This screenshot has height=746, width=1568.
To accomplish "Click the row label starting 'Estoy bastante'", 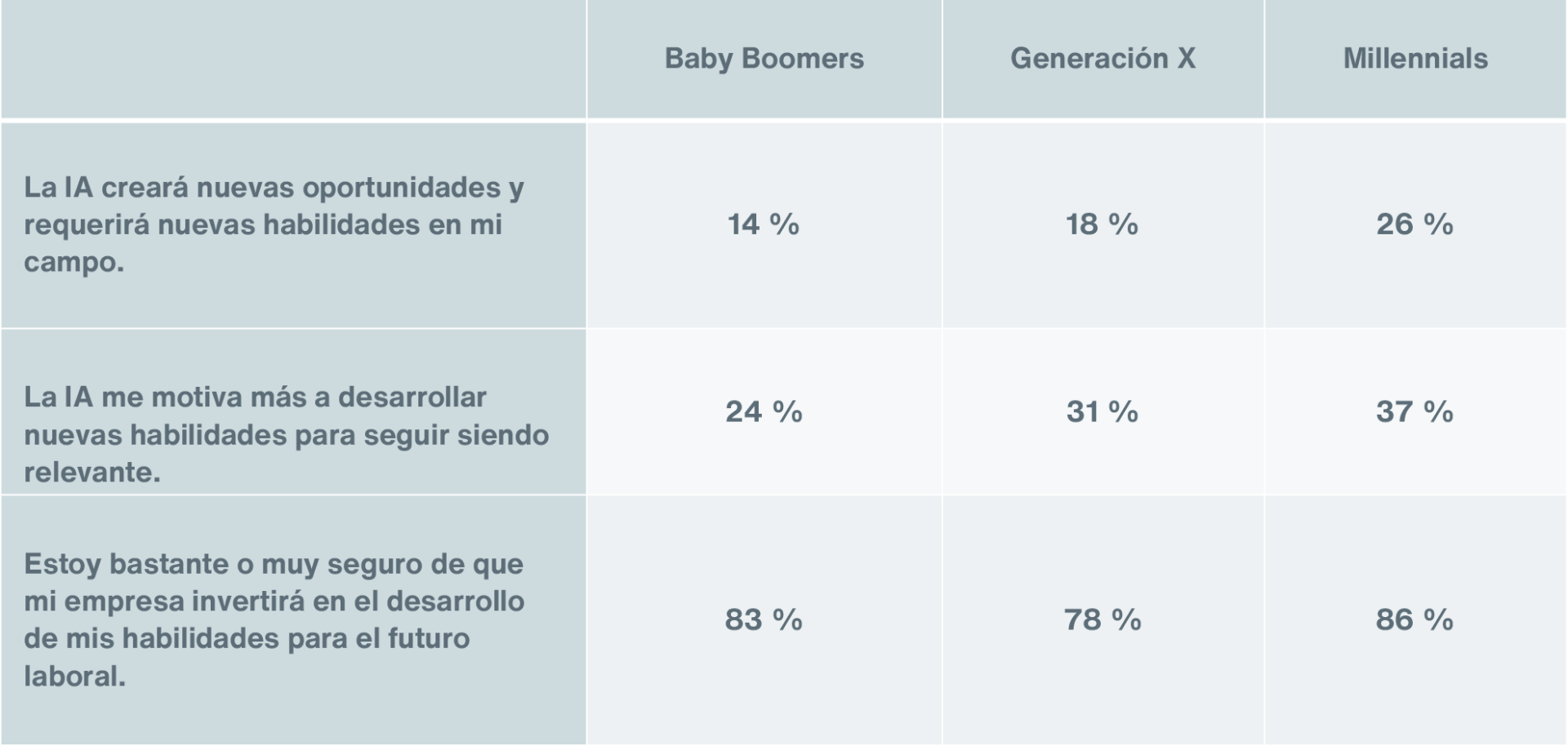I will (274, 619).
